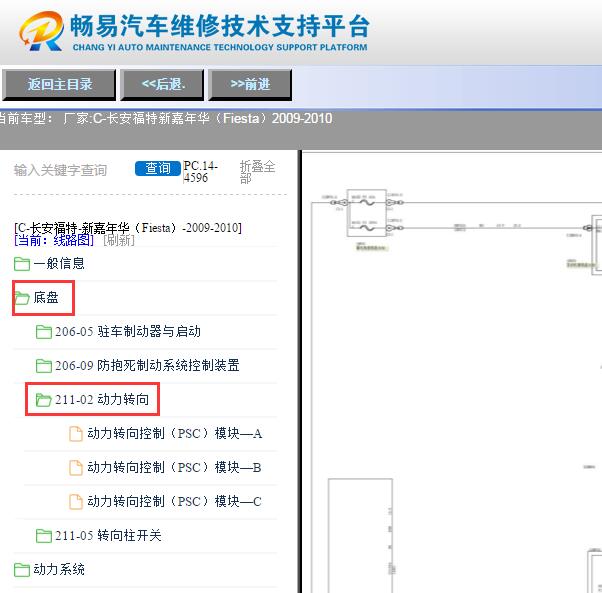Click the open folder icon beside 底盘
Screen dimensions: 602x593
pos(22,298)
